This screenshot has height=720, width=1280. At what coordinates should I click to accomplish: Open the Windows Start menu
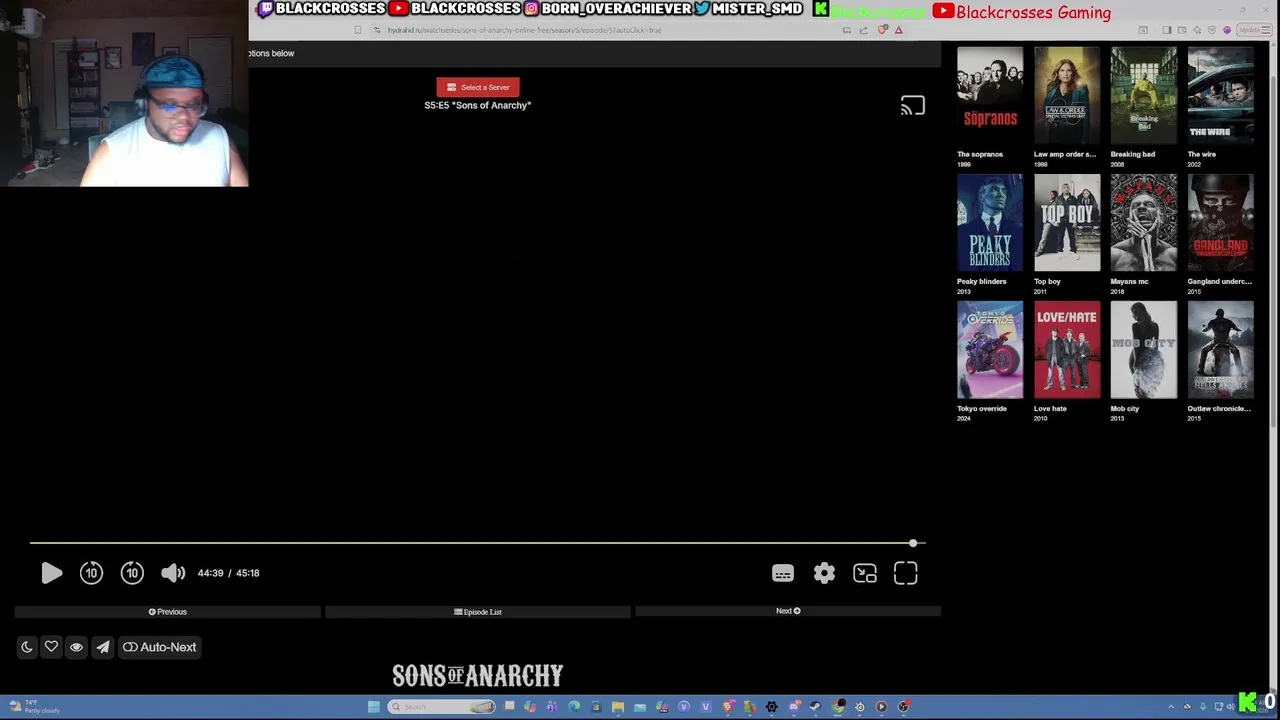[373, 707]
